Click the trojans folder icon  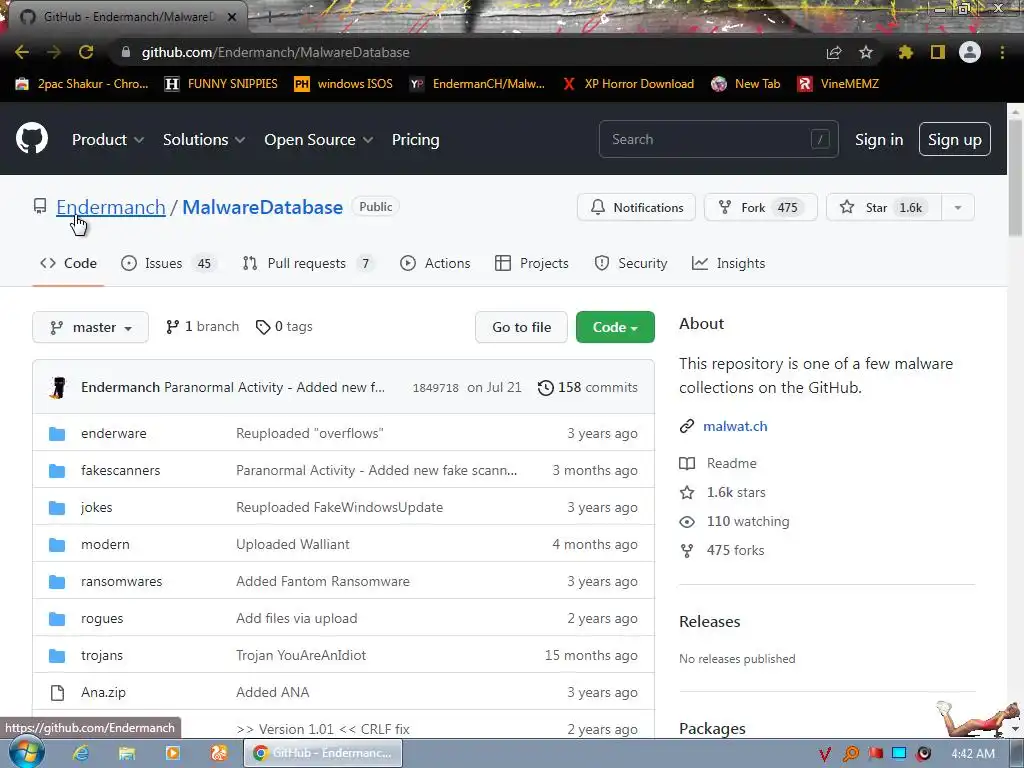(x=57, y=656)
